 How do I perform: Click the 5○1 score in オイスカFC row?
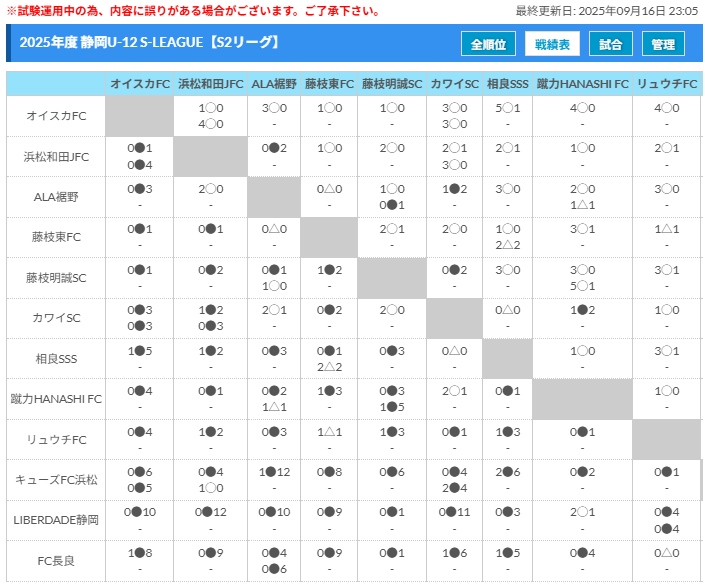pos(508,108)
